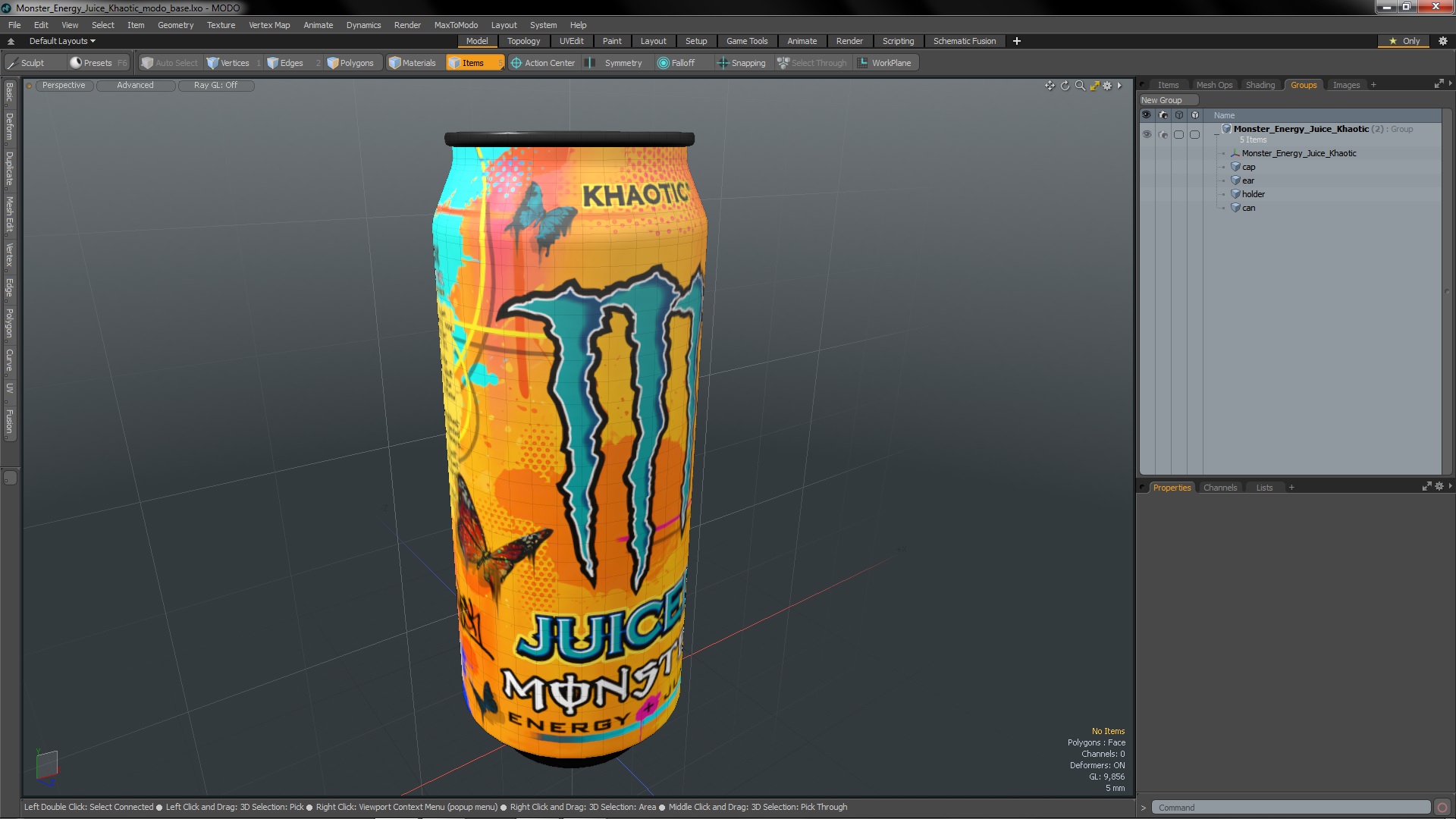Expand the command history arrow

[x=1144, y=808]
